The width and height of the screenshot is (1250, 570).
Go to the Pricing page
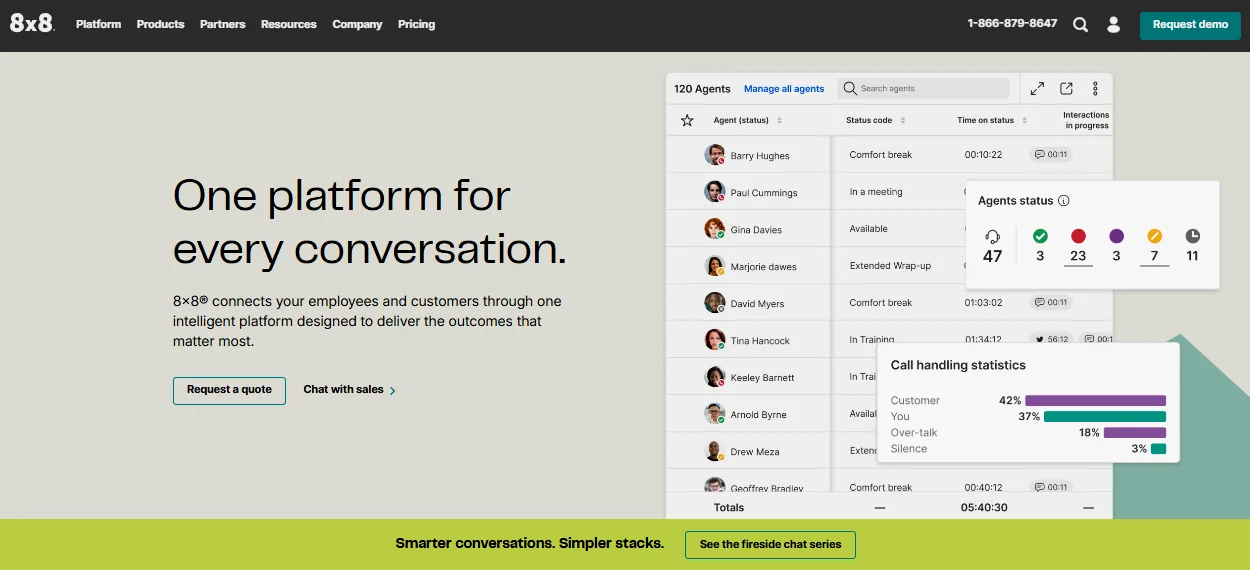coord(416,24)
